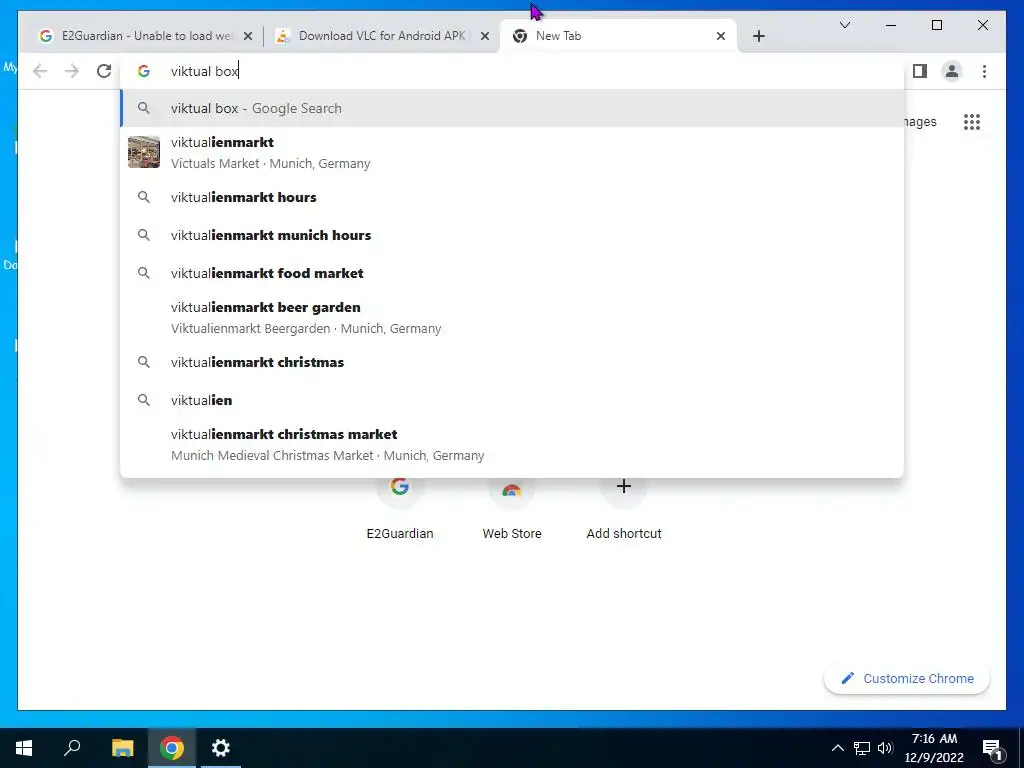1024x768 pixels.
Task: Pick 'viktualienmarkt hours' suggestion
Action: 512,197
